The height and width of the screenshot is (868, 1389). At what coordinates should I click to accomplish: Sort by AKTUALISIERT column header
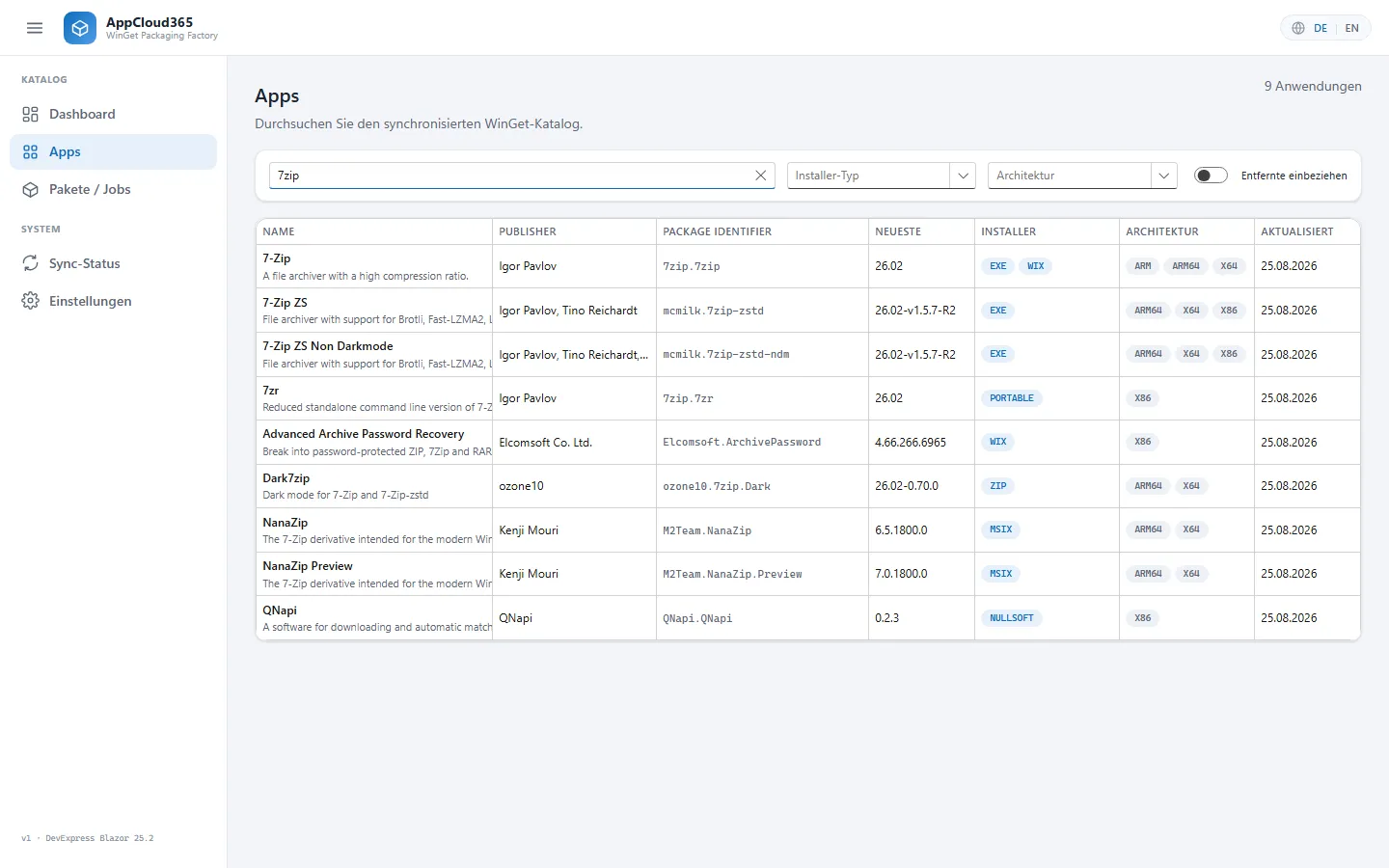[x=1307, y=231]
